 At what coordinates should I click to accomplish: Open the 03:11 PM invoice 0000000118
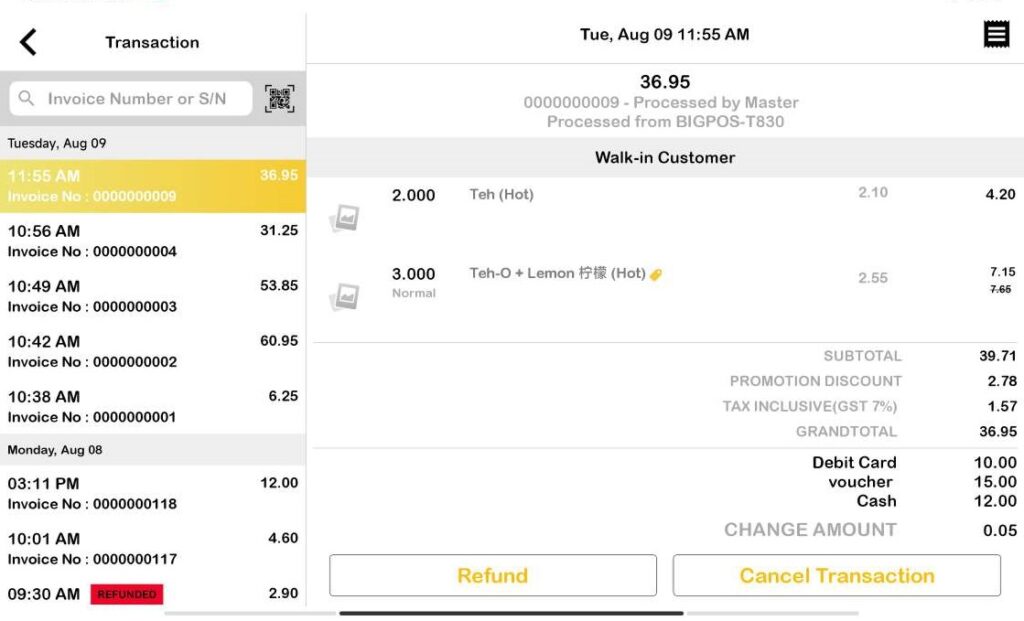click(152, 493)
